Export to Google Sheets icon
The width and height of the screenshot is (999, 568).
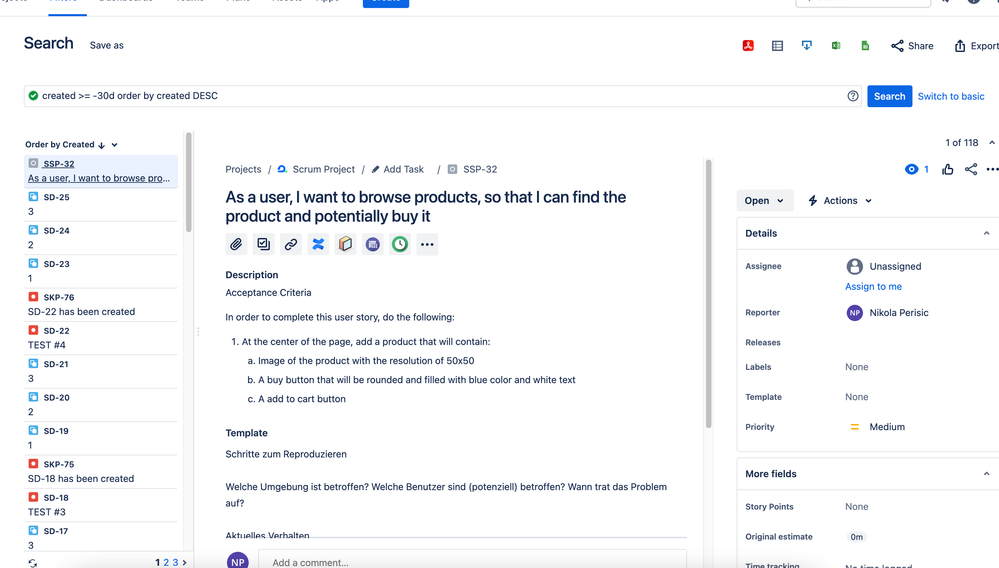[x=865, y=45]
